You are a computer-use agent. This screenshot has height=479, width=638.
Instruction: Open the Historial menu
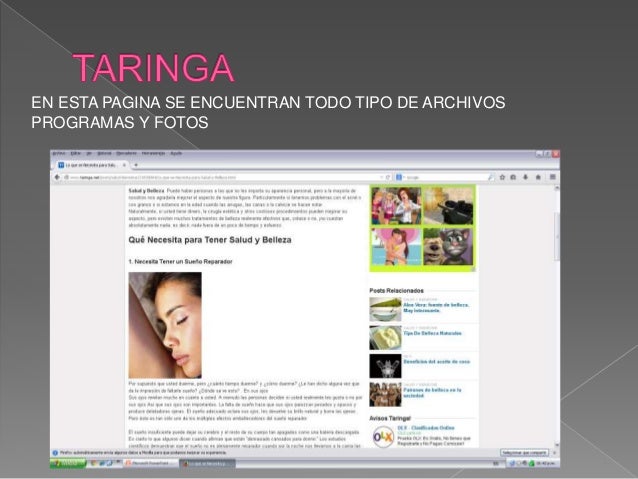pos(104,153)
